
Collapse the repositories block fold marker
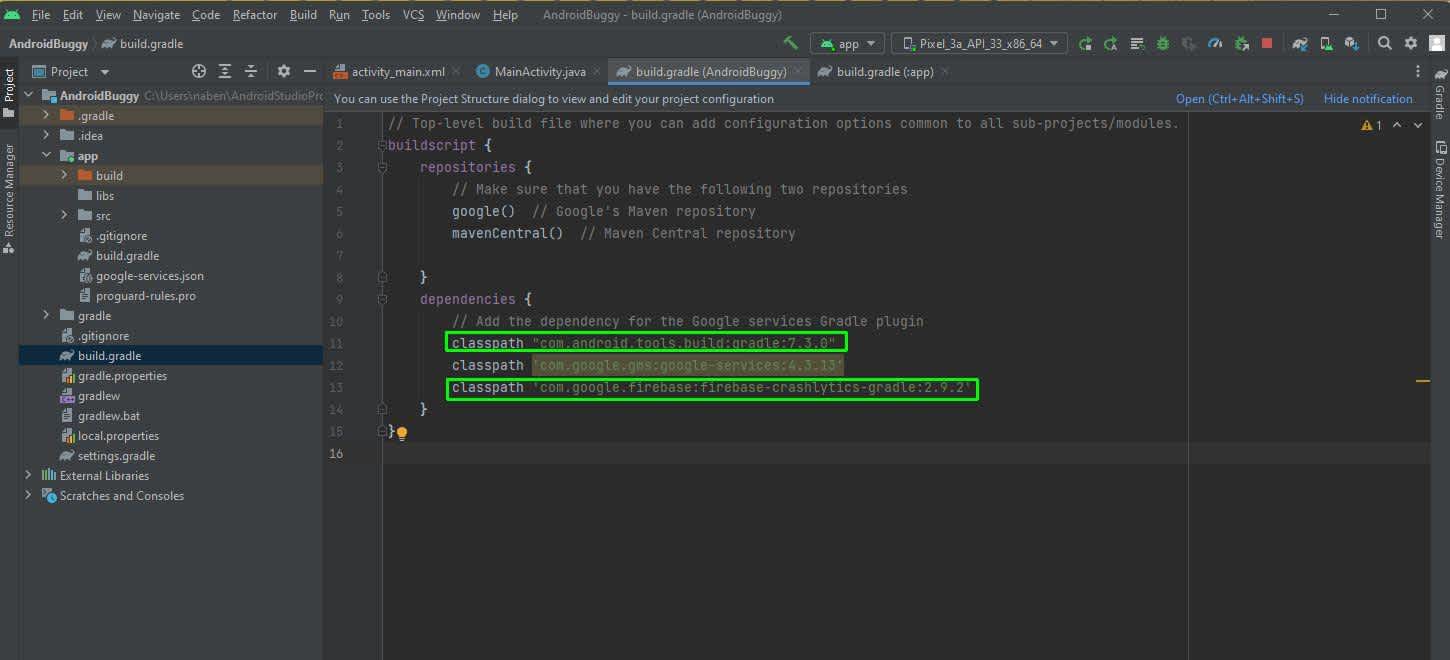coord(382,167)
